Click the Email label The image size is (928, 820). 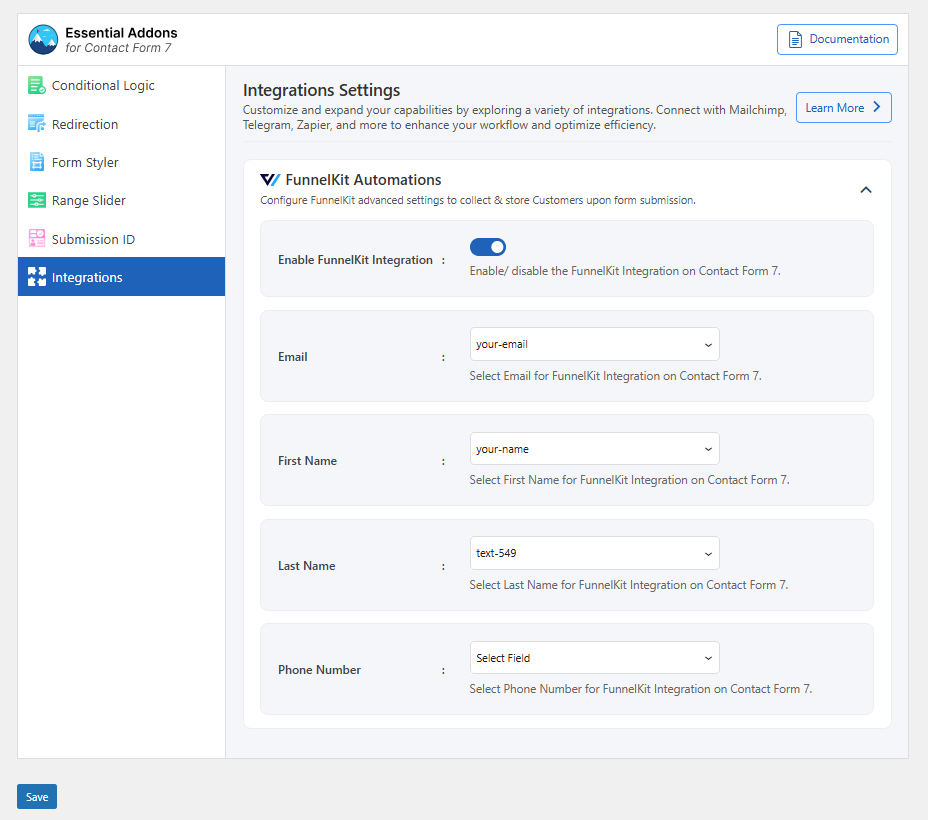[x=292, y=357]
